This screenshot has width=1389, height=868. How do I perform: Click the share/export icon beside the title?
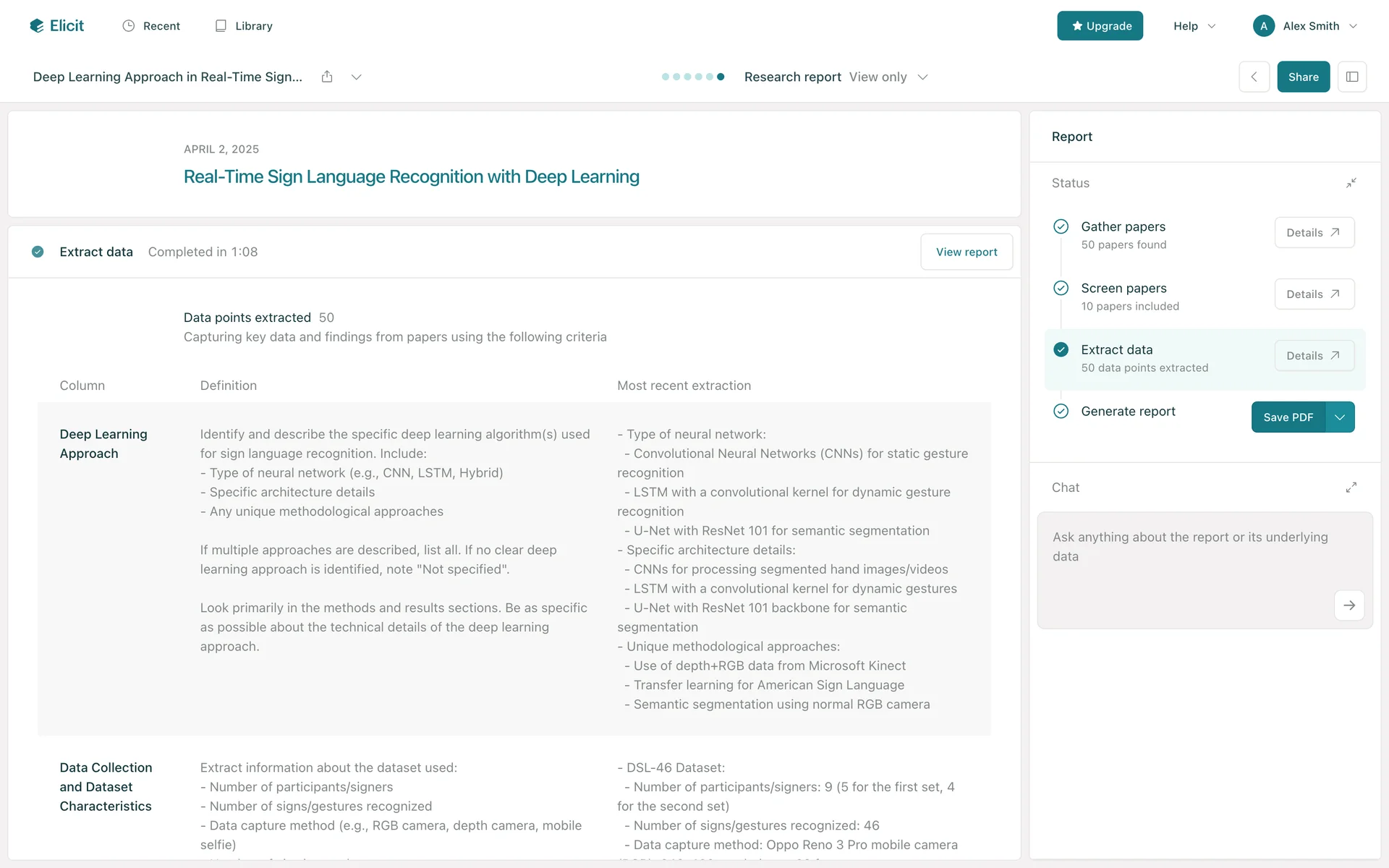tap(327, 77)
